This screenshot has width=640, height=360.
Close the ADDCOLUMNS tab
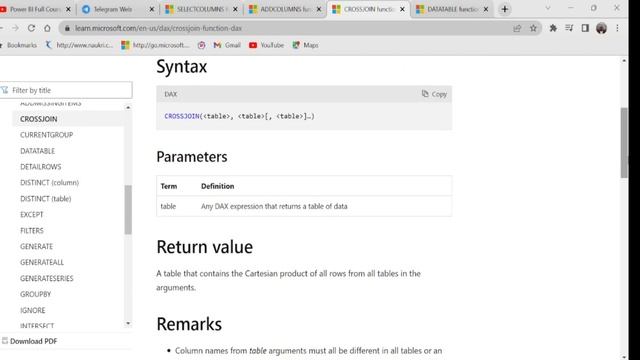click(x=319, y=9)
